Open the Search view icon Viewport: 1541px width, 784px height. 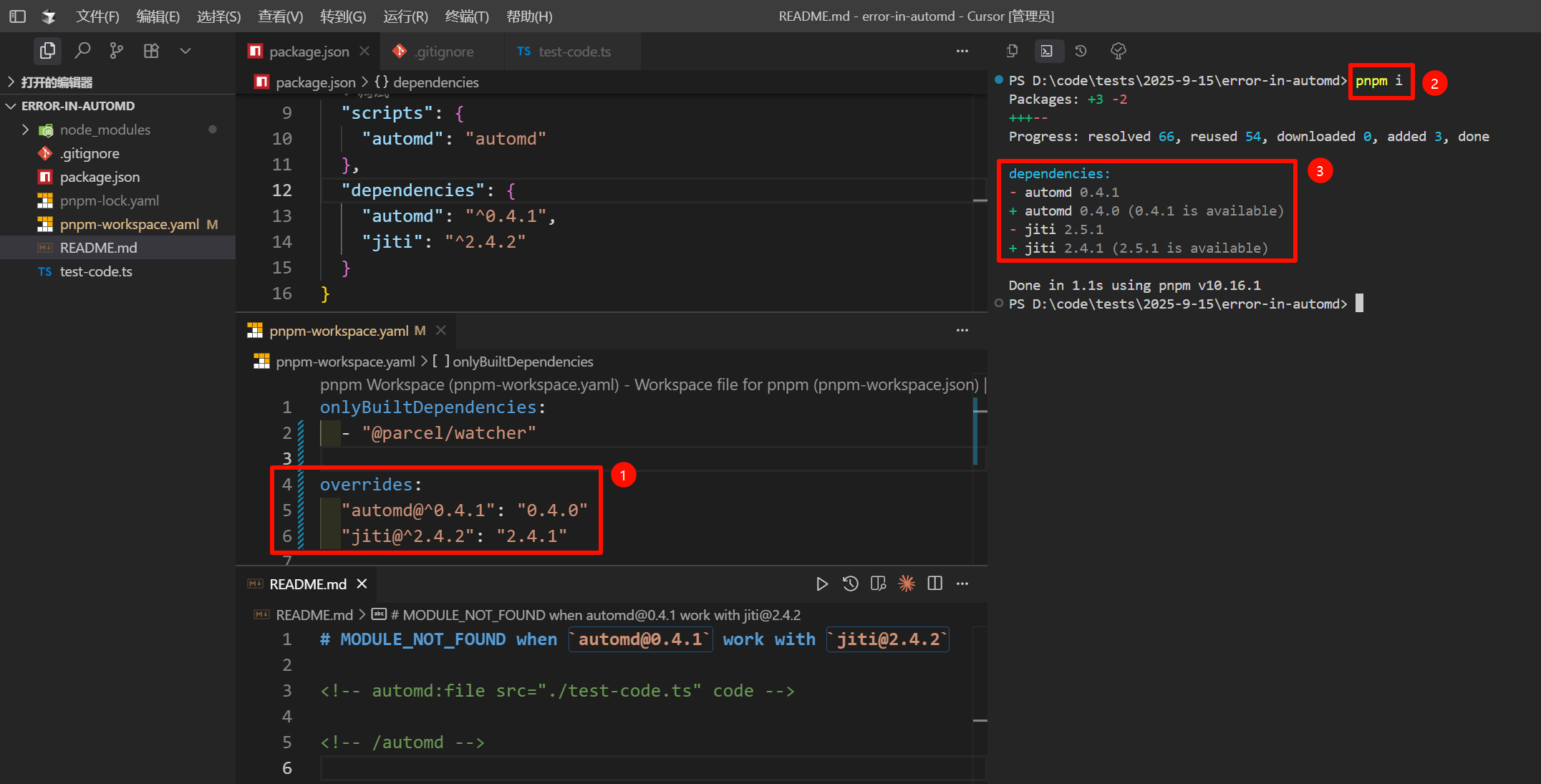pyautogui.click(x=82, y=51)
